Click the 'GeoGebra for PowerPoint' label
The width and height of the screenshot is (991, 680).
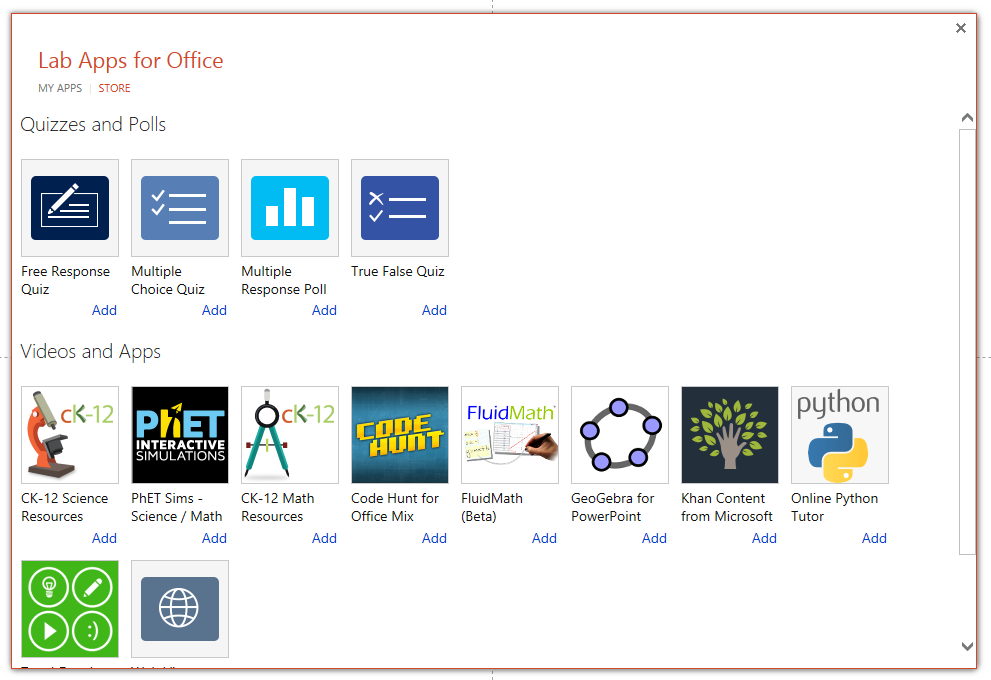612,507
